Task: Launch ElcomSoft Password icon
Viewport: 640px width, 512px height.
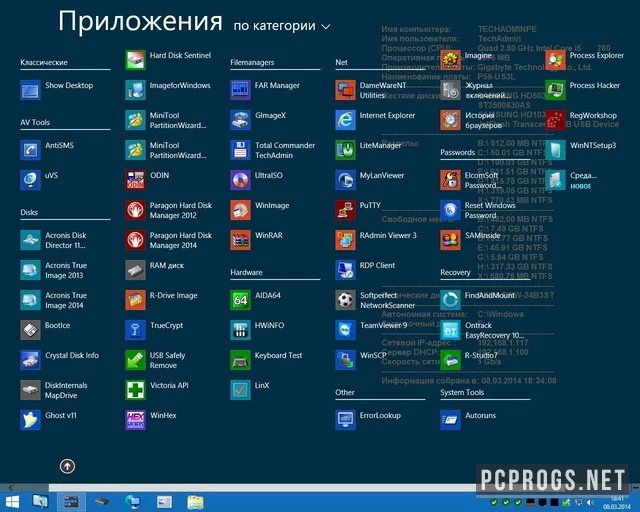Action: click(450, 180)
